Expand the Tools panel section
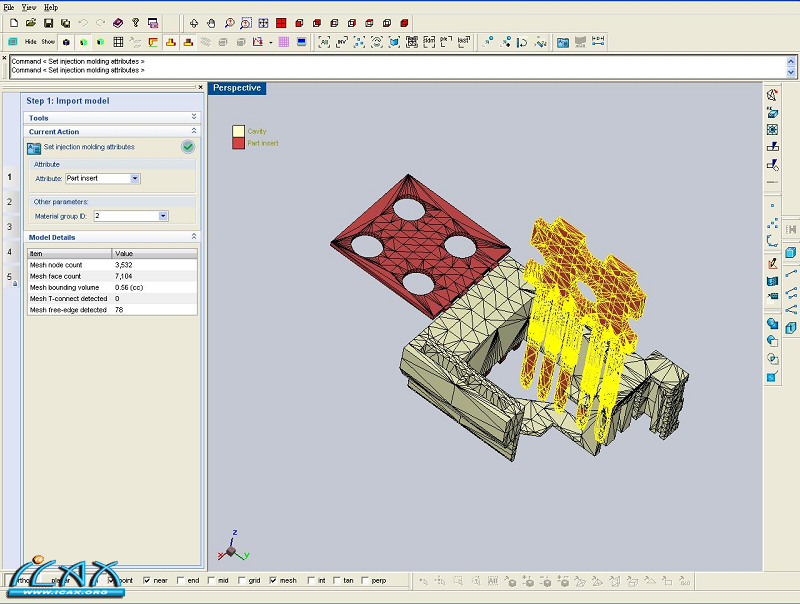Image resolution: width=800 pixels, height=604 pixels. [194, 117]
